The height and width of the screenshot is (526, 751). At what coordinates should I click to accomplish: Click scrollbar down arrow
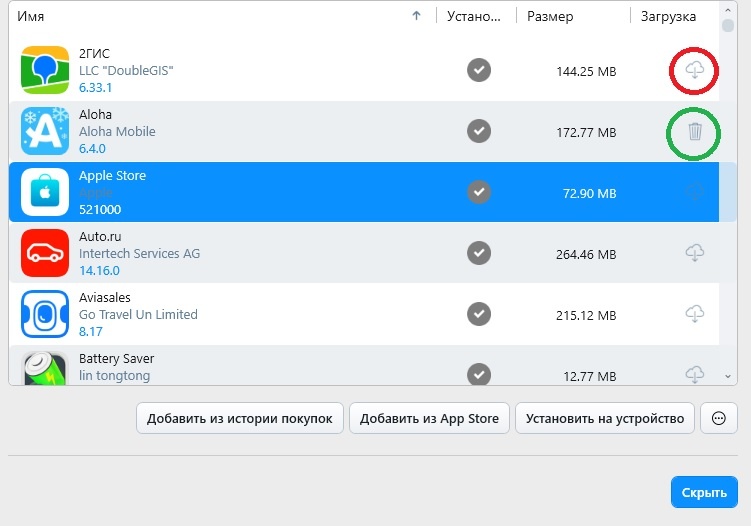(x=728, y=377)
